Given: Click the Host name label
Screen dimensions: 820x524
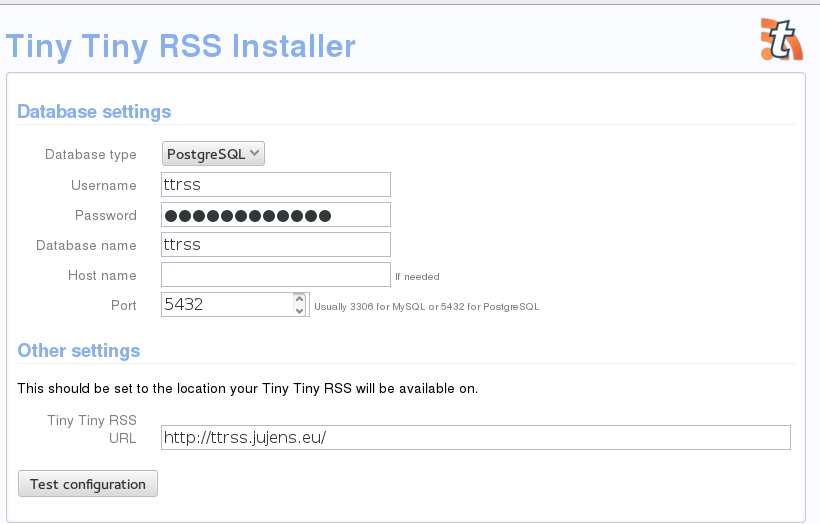Looking at the screenshot, I should tap(102, 276).
